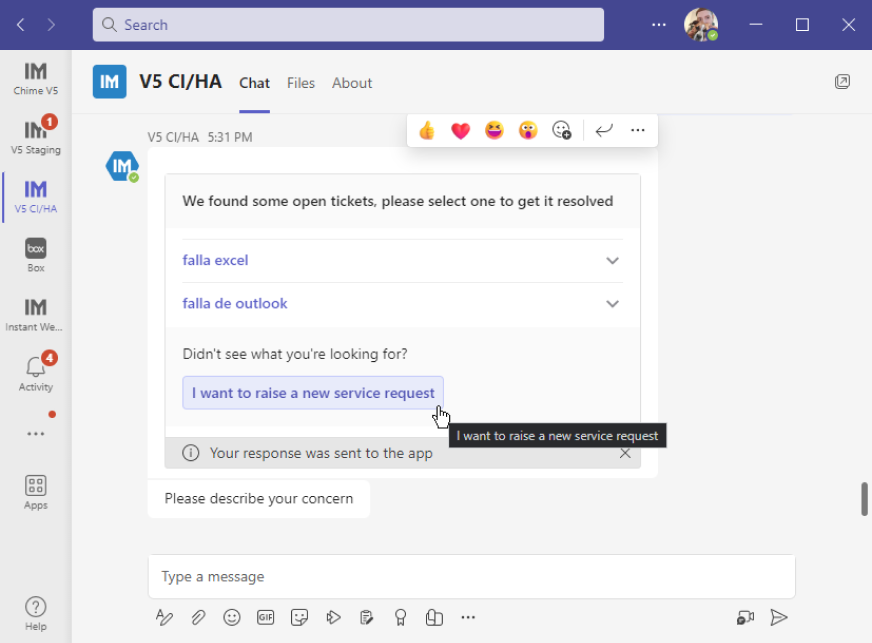Open the Apps store icon
Screen dimensions: 872x643
pyautogui.click(x=36, y=492)
